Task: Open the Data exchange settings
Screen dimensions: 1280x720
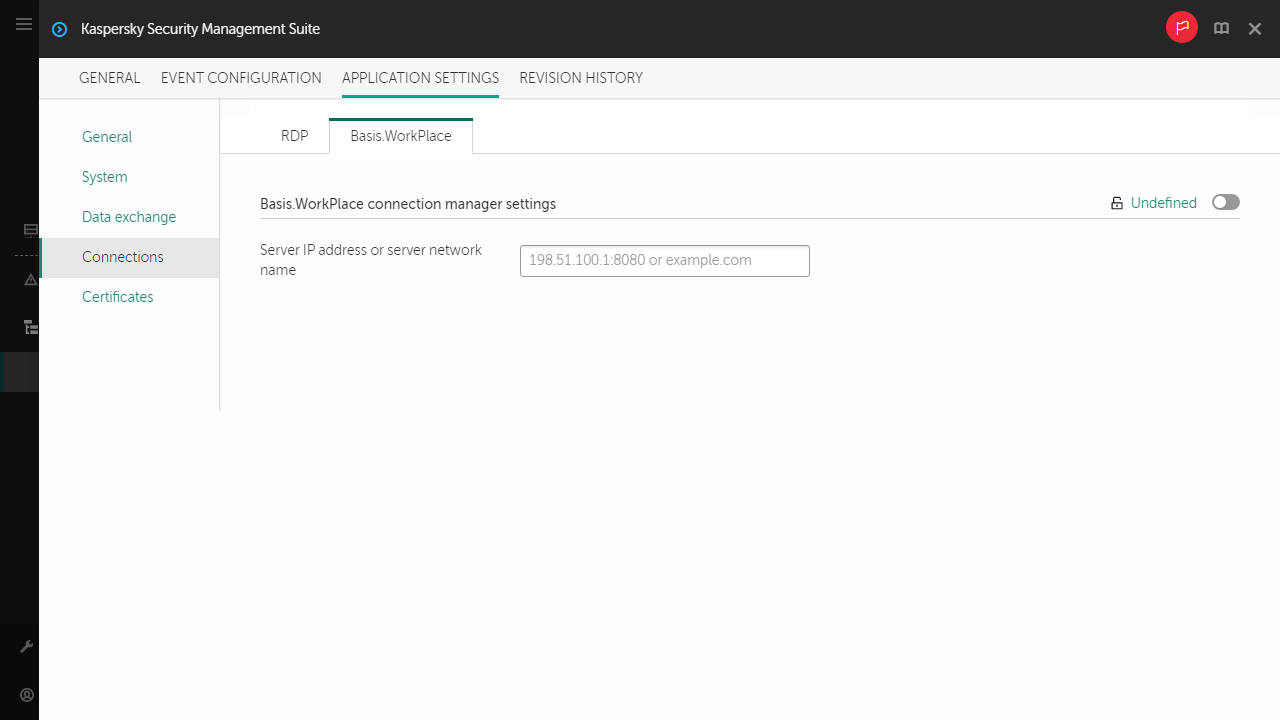Action: tap(129, 216)
